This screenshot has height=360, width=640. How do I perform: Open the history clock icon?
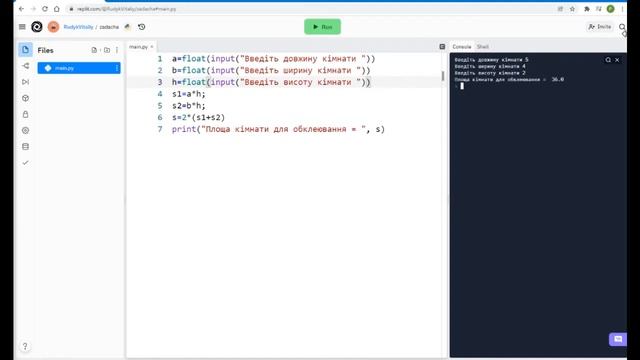(142, 27)
